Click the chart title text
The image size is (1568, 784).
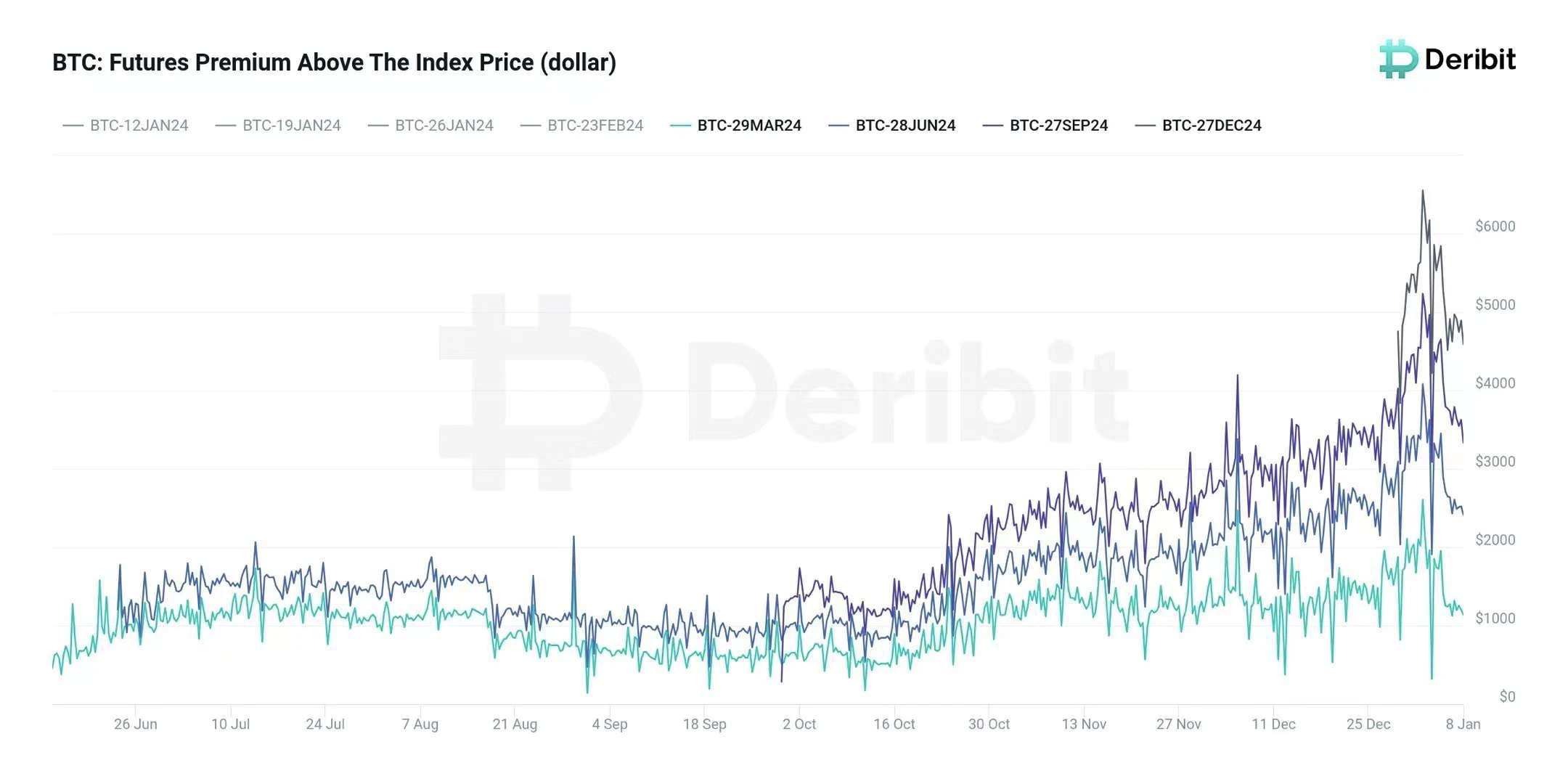tap(334, 62)
